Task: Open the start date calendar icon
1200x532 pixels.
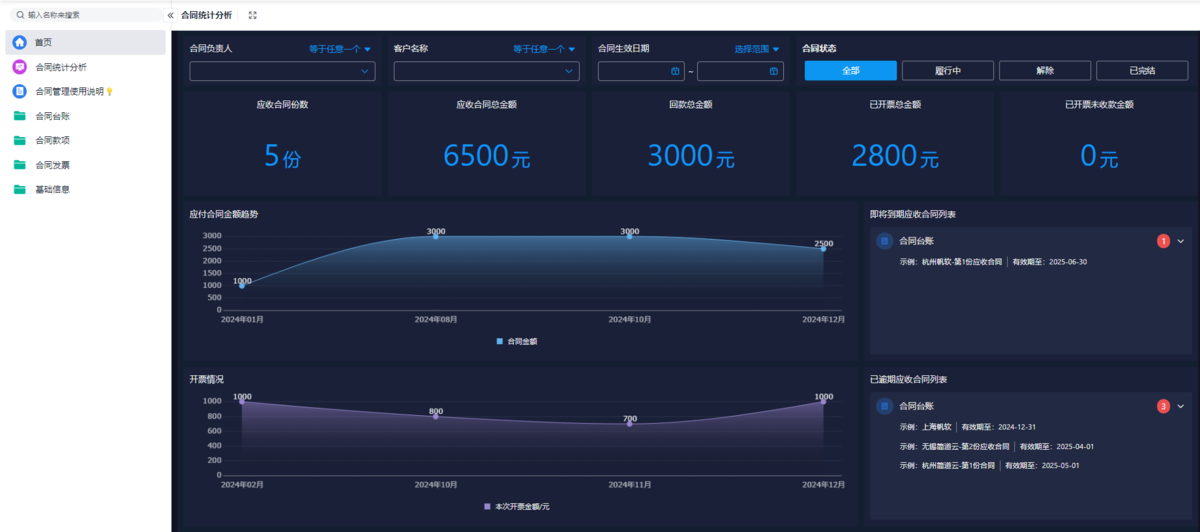Action: [x=675, y=71]
